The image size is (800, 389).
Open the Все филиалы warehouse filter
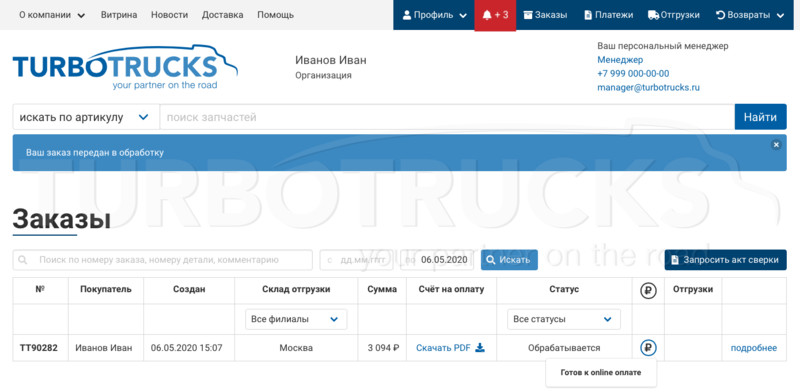click(x=296, y=319)
